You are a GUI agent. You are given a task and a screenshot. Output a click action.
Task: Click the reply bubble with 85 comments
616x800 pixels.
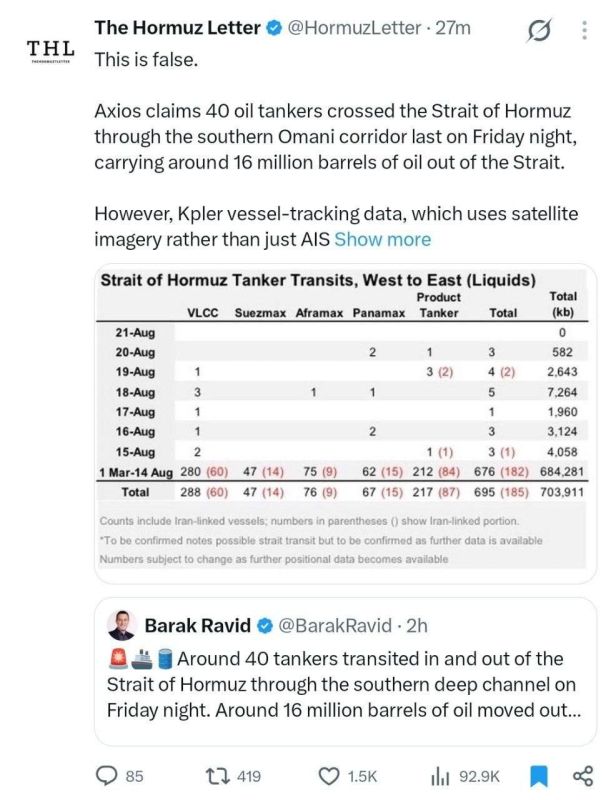(x=120, y=776)
